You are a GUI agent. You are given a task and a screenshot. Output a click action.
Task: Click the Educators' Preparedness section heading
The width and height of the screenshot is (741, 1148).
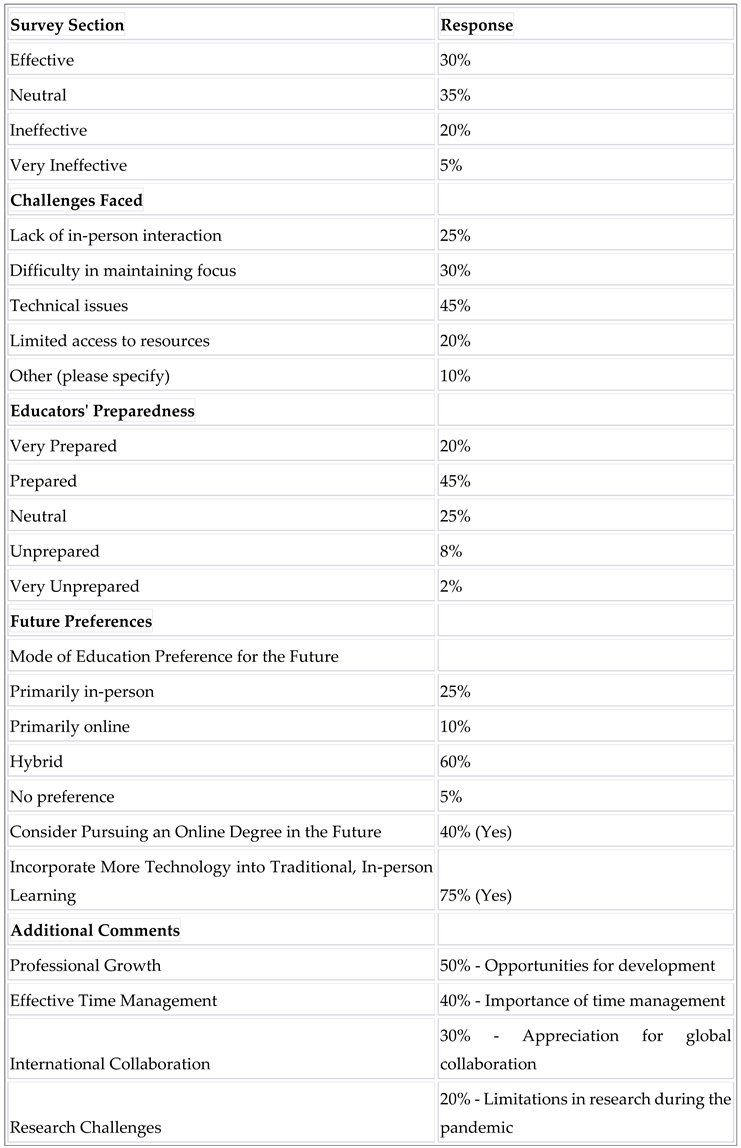pyautogui.click(x=102, y=410)
